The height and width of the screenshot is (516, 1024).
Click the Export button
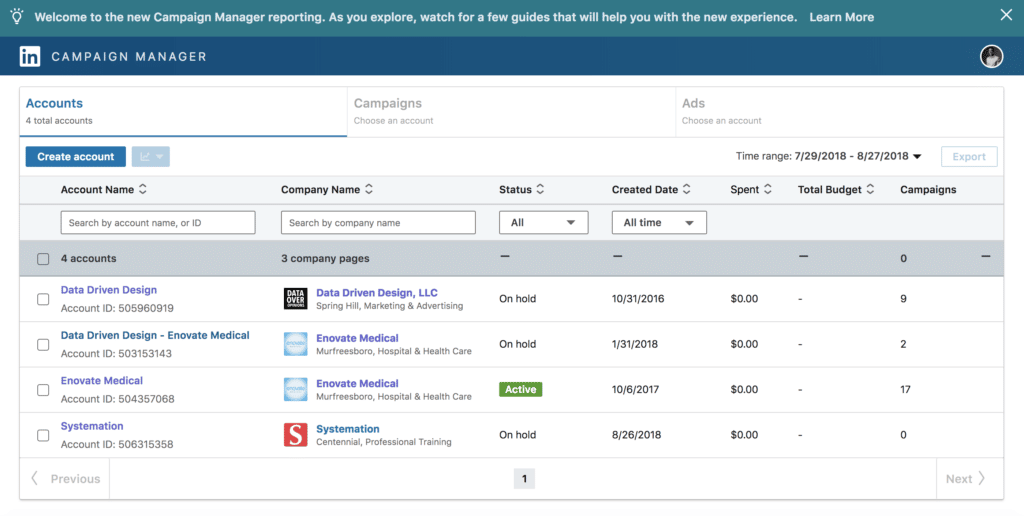click(969, 157)
